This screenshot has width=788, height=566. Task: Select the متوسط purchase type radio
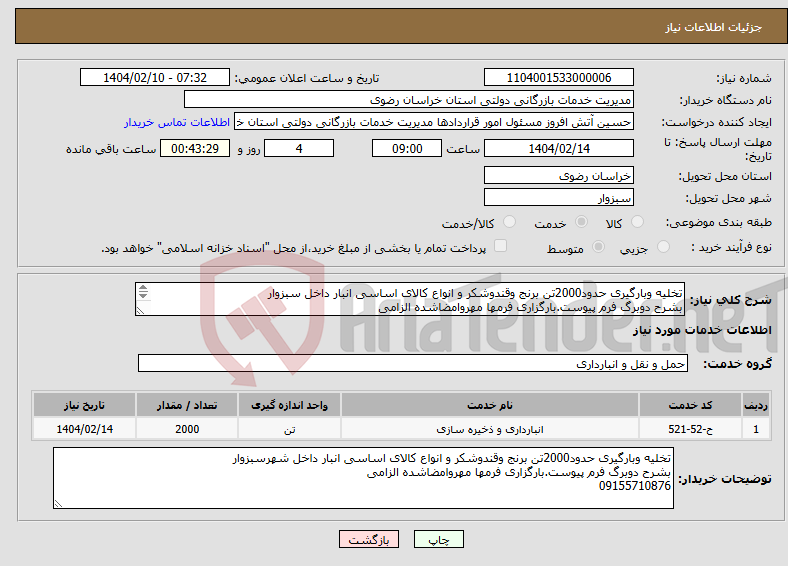pos(598,246)
